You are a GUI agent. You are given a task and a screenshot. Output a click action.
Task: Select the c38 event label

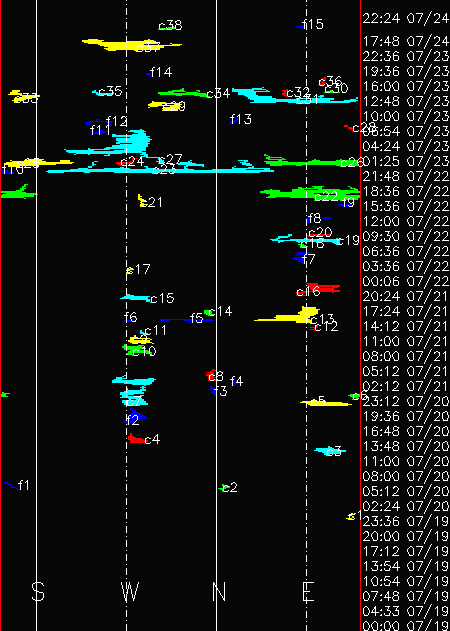coord(170,25)
